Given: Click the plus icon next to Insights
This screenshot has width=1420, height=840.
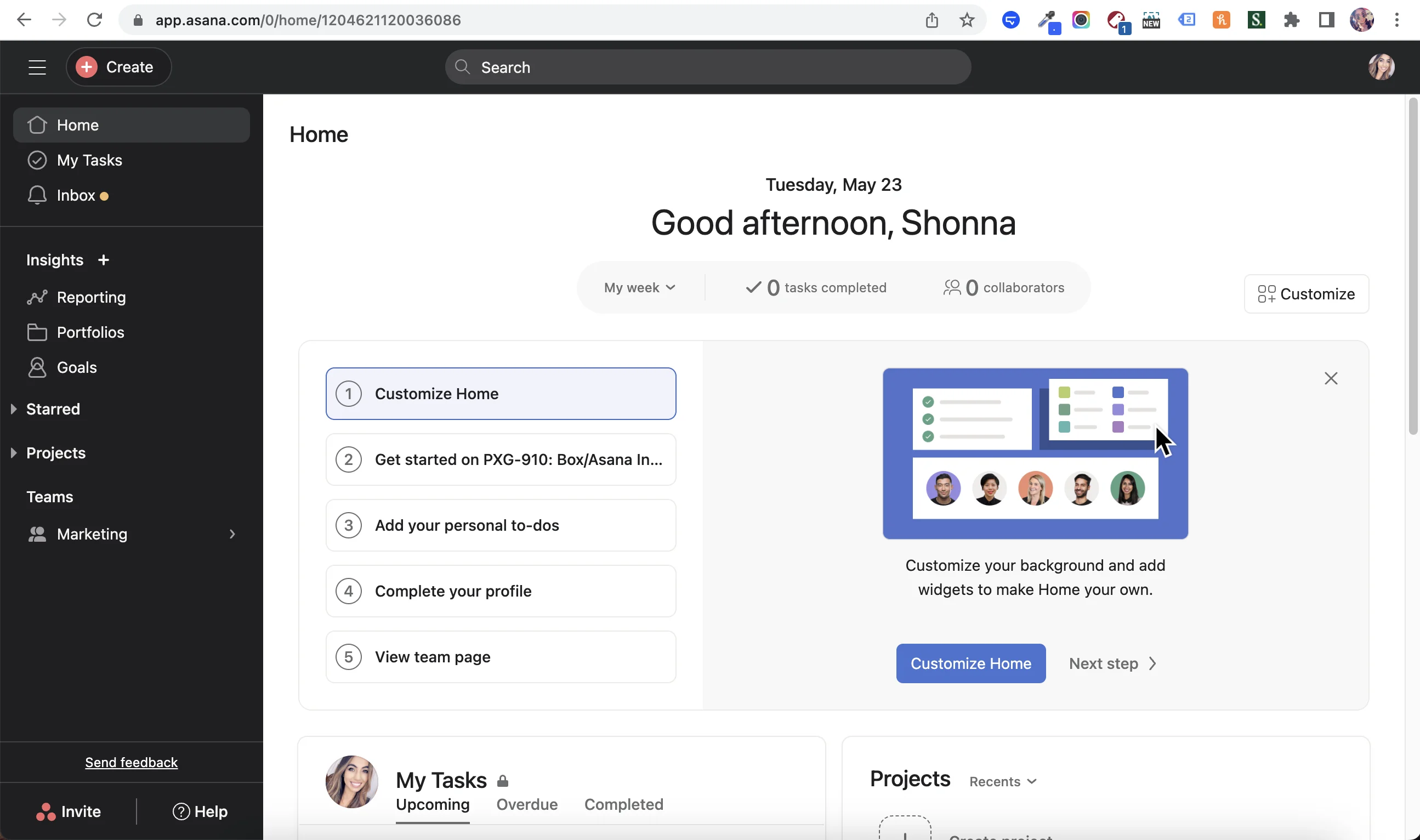Looking at the screenshot, I should pyautogui.click(x=103, y=260).
